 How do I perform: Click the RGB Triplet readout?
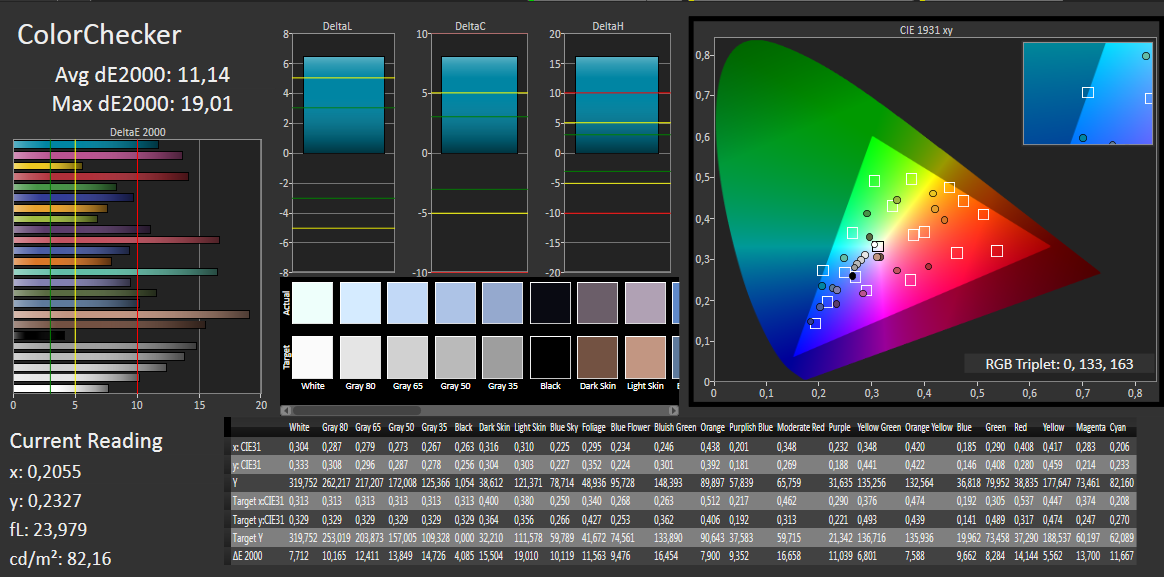point(1059,364)
